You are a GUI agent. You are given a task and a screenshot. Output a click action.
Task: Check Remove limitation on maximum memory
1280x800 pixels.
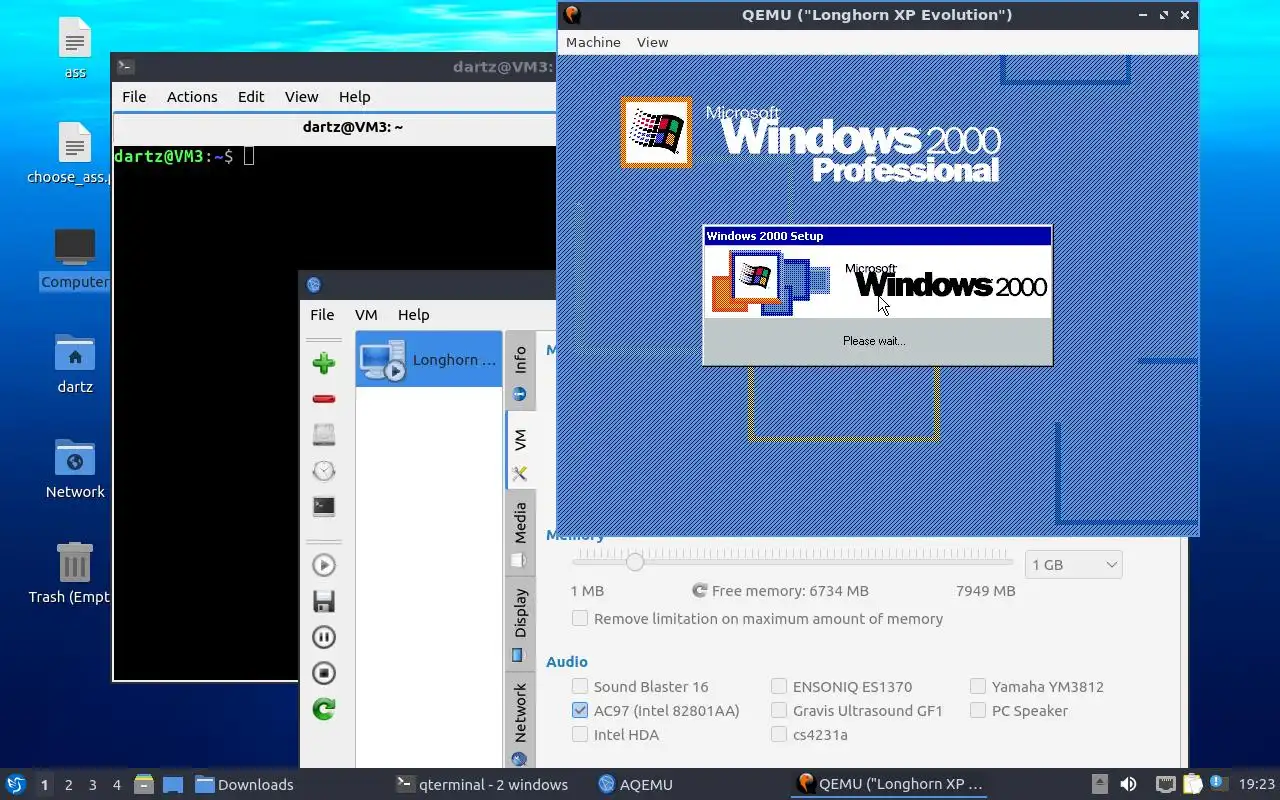pyautogui.click(x=580, y=618)
